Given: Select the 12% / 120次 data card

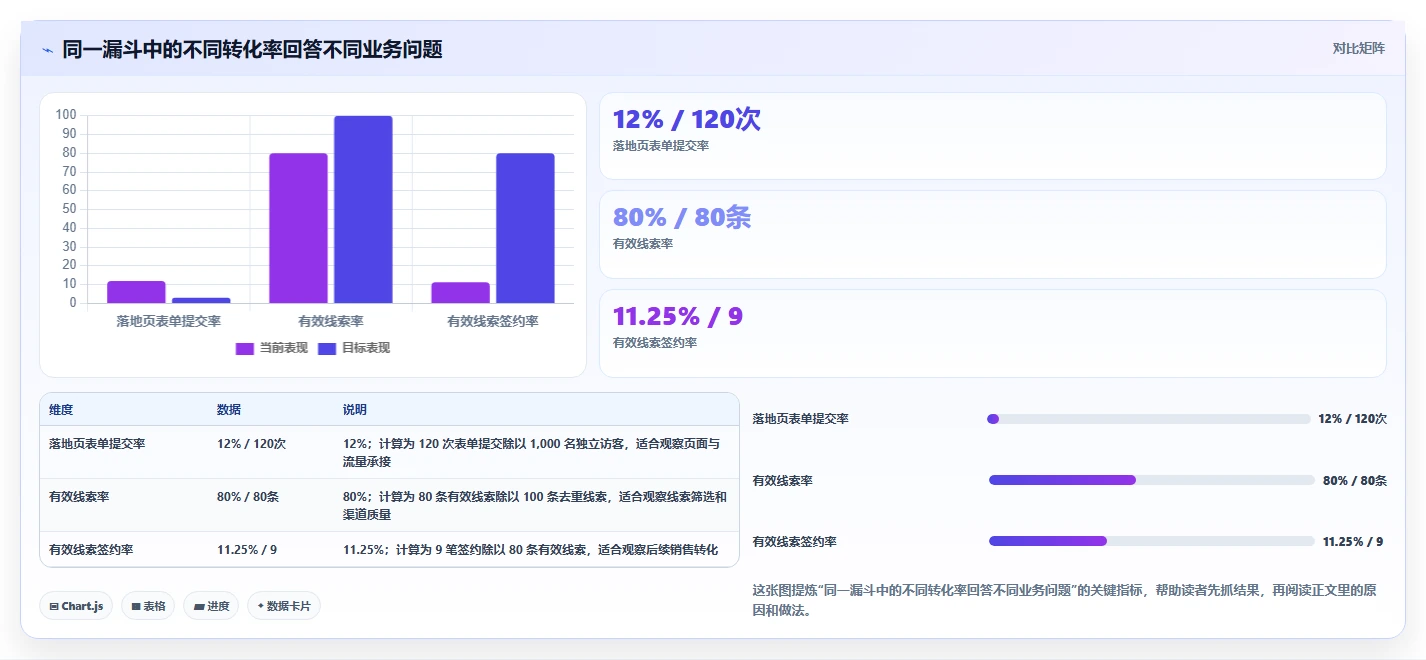Looking at the screenshot, I should click(x=992, y=136).
